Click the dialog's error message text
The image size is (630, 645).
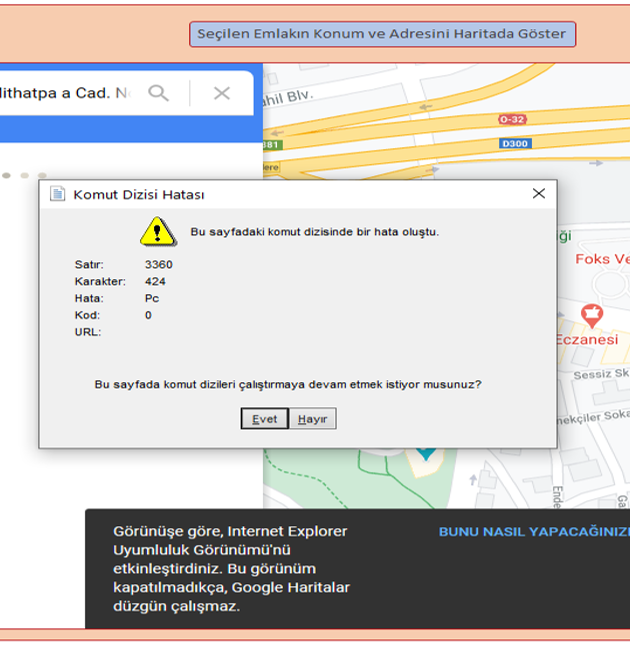pos(314,232)
